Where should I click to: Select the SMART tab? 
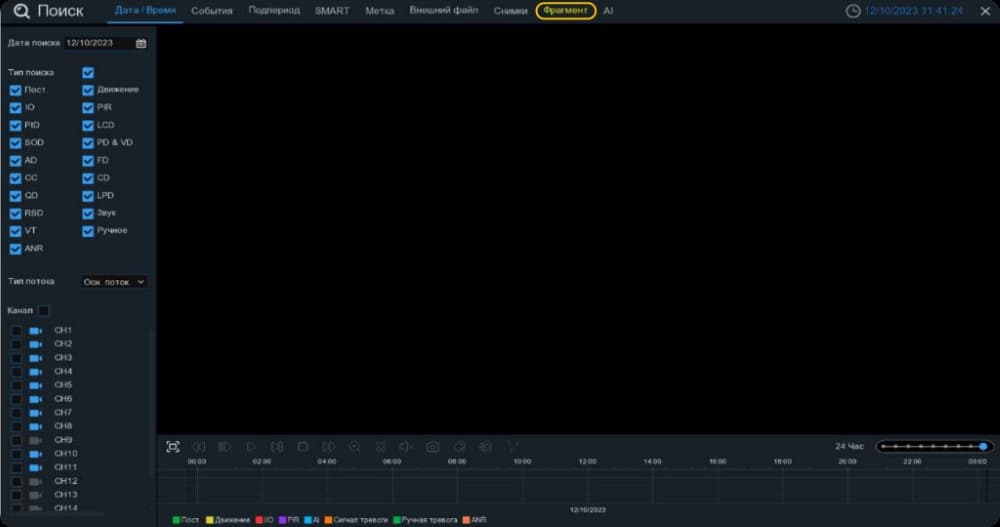pyautogui.click(x=332, y=11)
